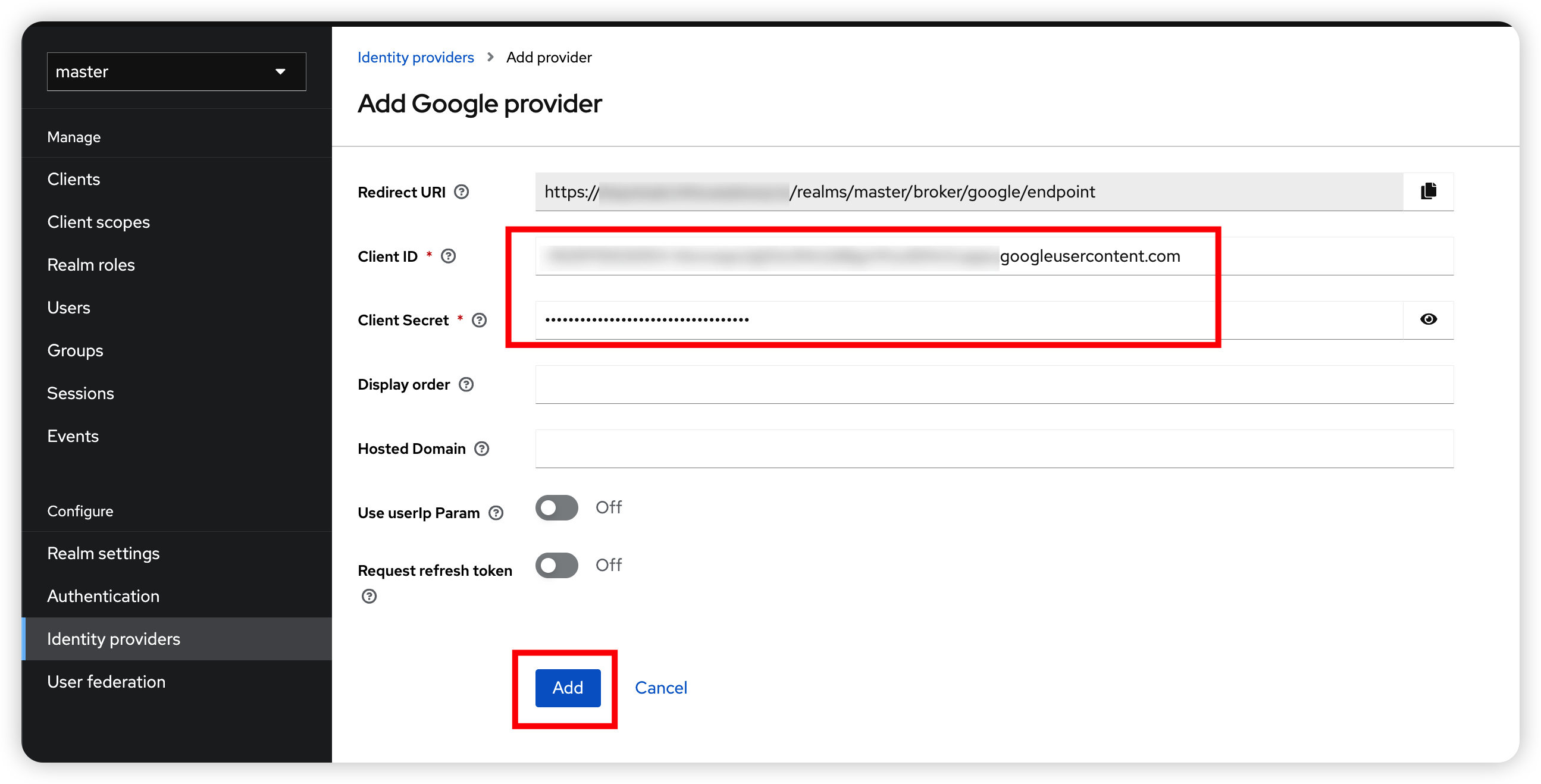Open the Client ID help tooltip
The height and width of the screenshot is (784, 1541).
pyautogui.click(x=449, y=256)
